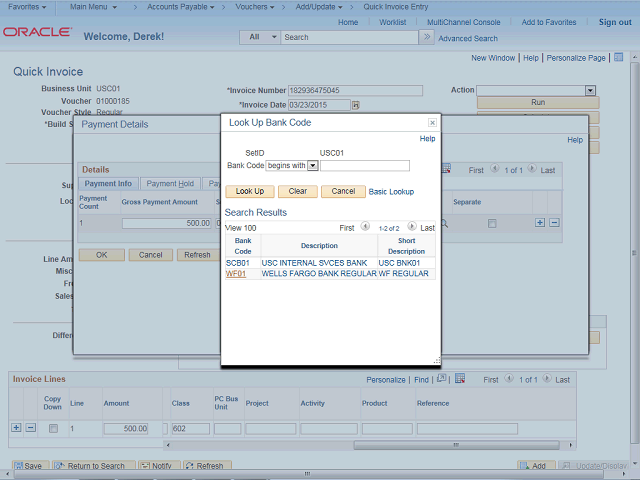Switch to the Payment Hold tab

pos(170,184)
